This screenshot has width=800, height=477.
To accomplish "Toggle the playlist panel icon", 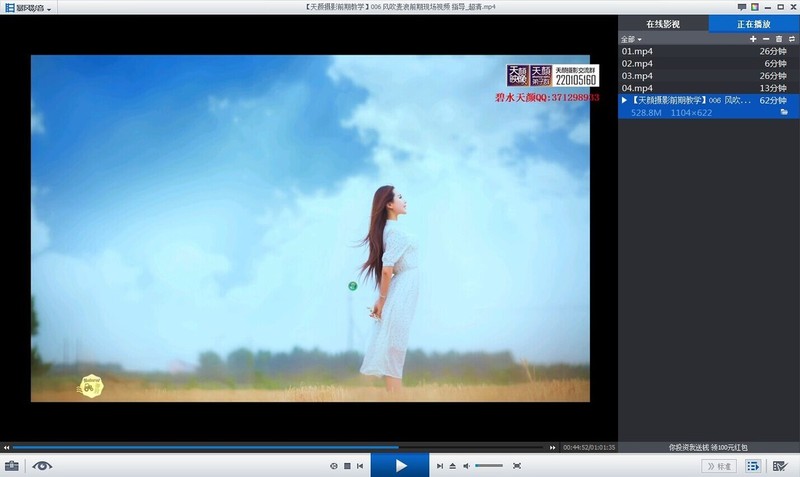I will pyautogui.click(x=753, y=466).
